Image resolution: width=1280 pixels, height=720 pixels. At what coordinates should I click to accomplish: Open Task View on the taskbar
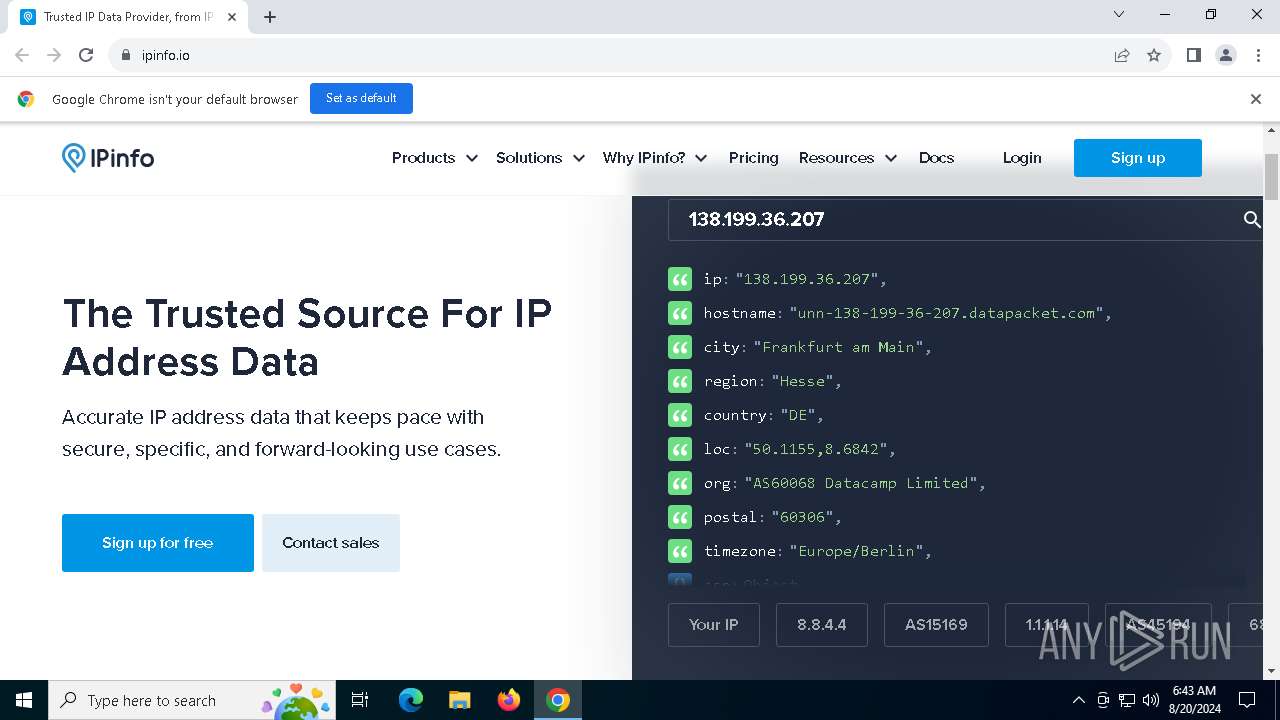click(360, 700)
